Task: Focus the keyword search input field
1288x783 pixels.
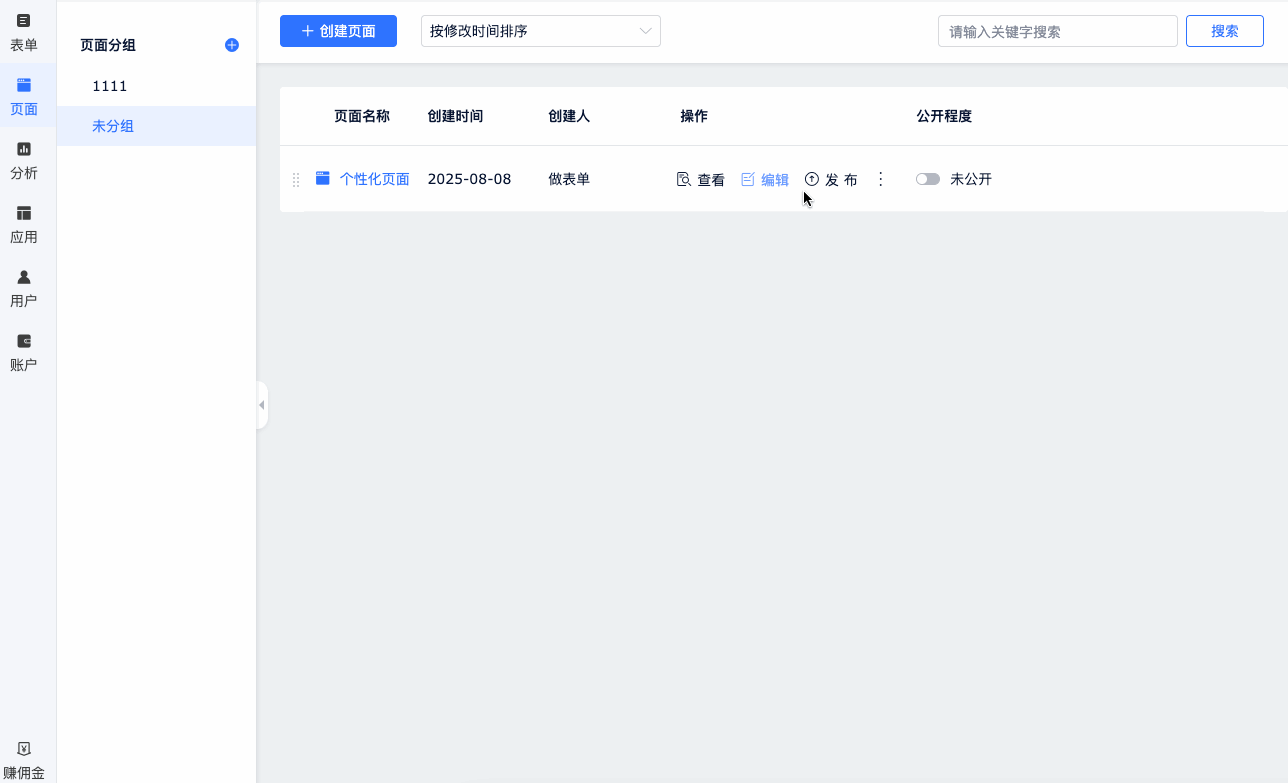Action: coord(1057,31)
